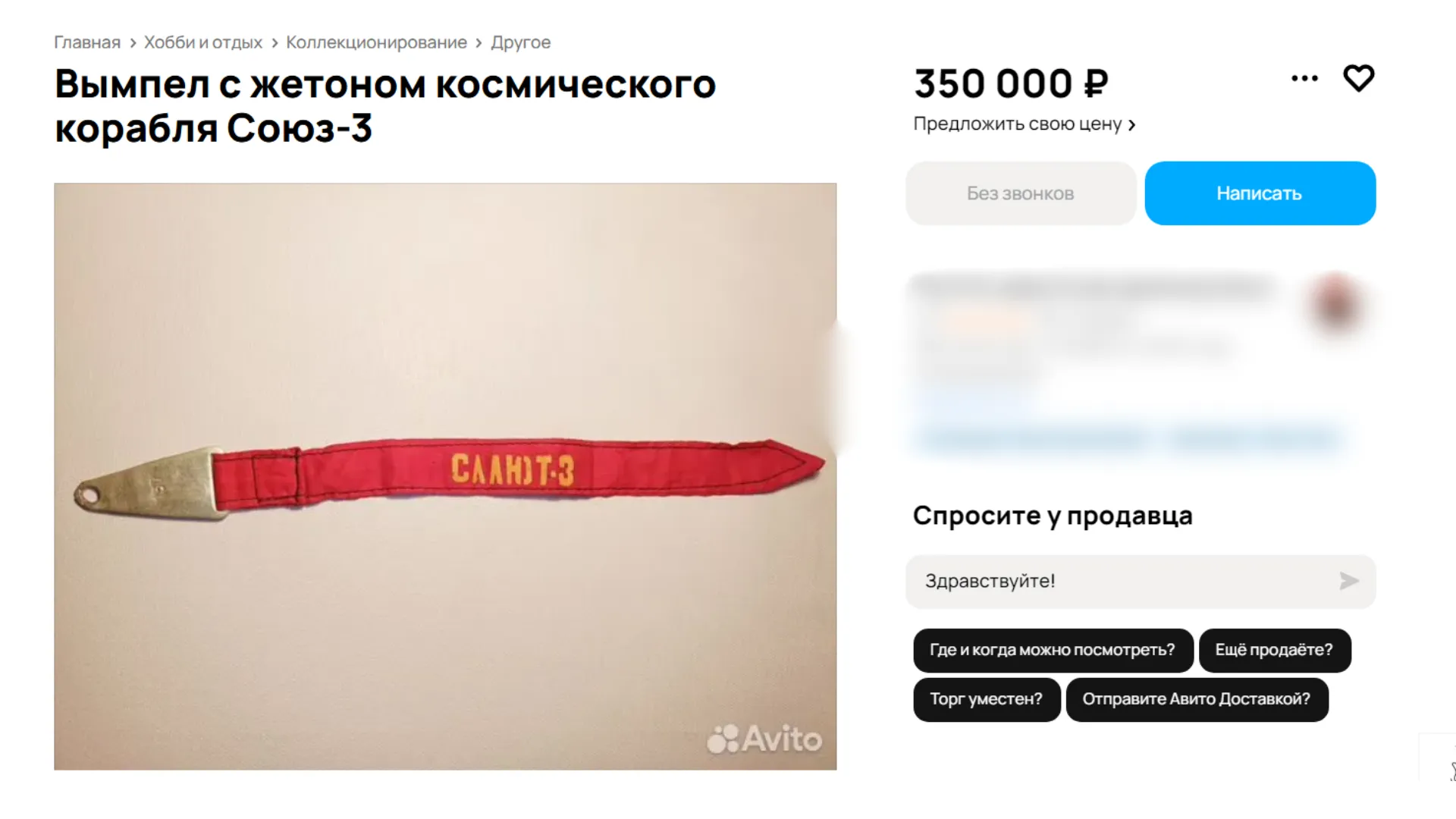
Task: Open Коллекционирование breadcrumb category
Action: point(376,42)
